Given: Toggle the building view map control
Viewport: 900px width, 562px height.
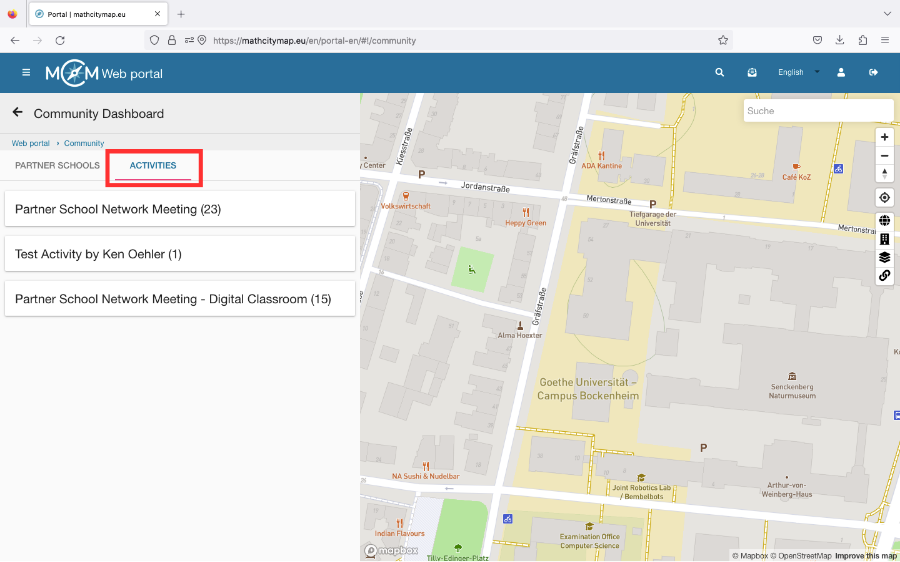Looking at the screenshot, I should click(884, 239).
